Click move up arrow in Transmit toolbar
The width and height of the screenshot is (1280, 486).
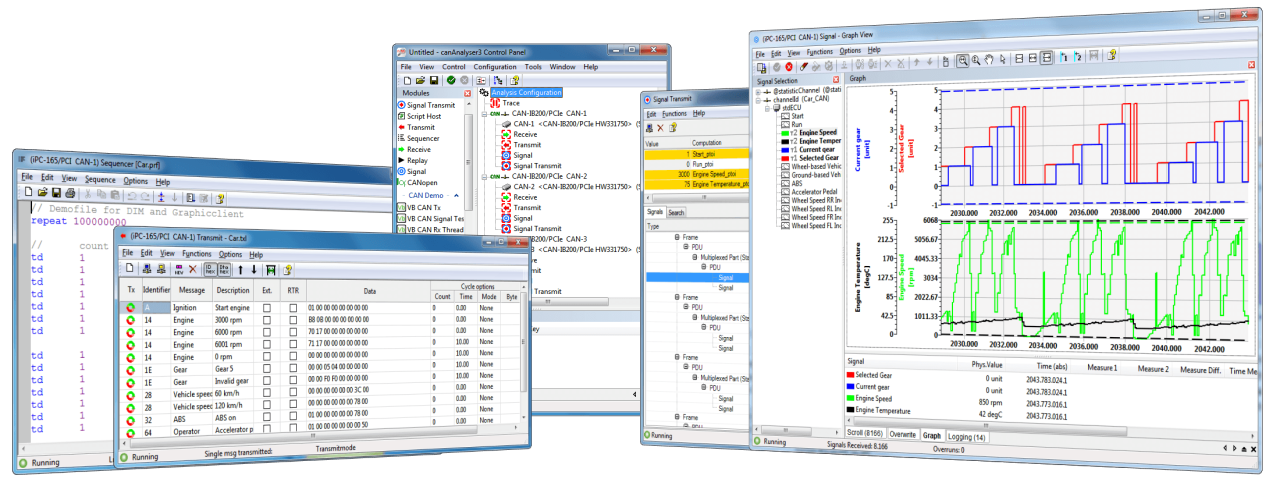pos(240,270)
